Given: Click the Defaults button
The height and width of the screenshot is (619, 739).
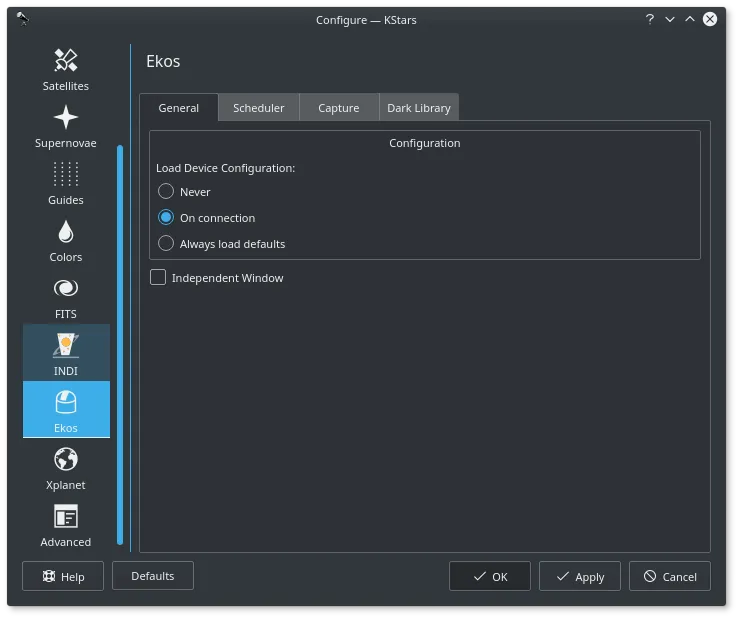Looking at the screenshot, I should tap(153, 576).
